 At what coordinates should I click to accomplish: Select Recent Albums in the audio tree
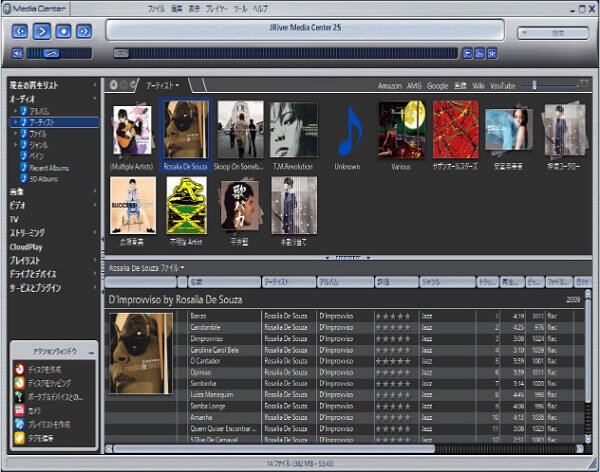tap(49, 168)
